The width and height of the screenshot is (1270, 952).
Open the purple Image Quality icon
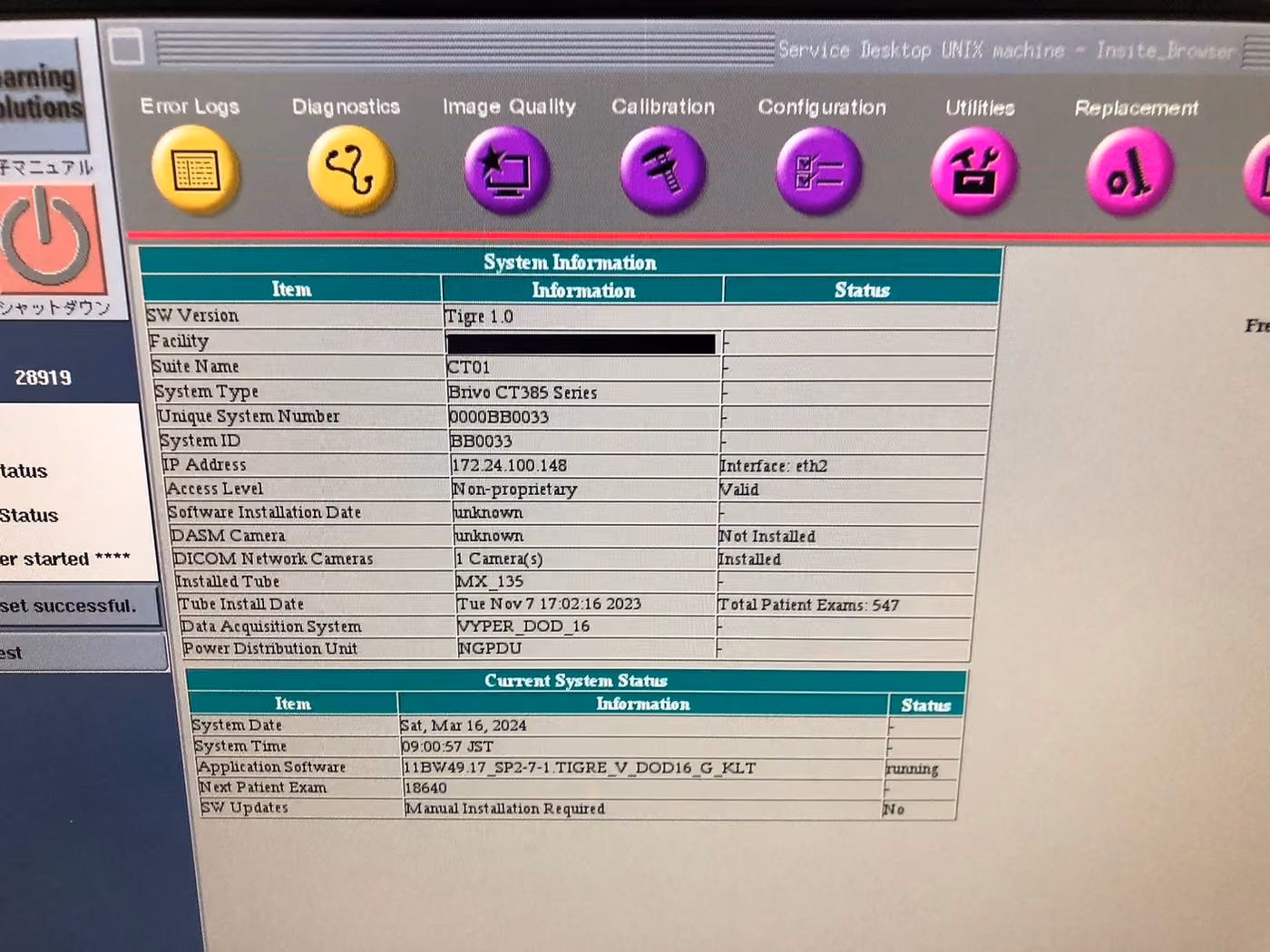507,170
